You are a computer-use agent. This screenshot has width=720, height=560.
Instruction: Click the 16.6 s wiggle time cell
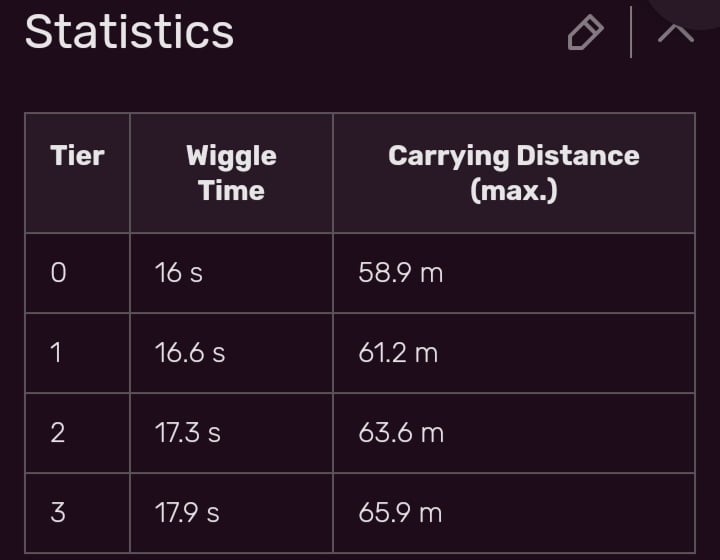click(231, 353)
